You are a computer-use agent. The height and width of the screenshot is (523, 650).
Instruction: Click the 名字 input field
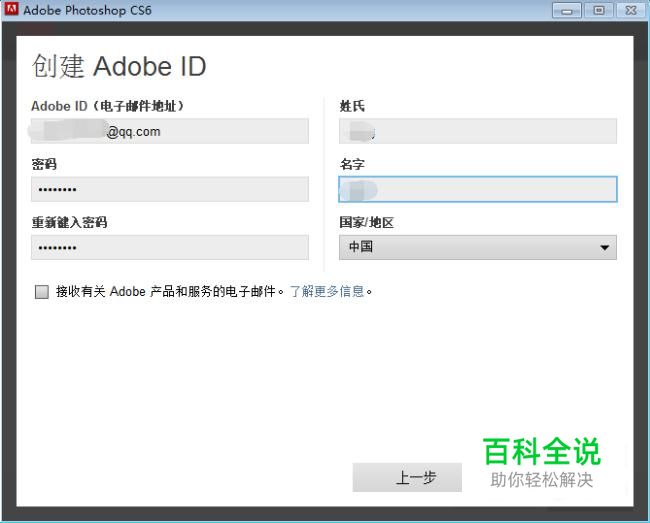point(478,189)
